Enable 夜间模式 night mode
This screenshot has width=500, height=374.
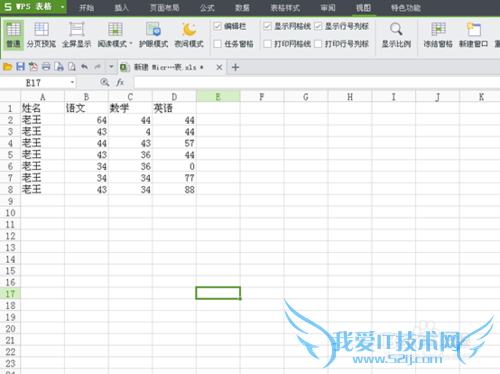click(x=189, y=35)
